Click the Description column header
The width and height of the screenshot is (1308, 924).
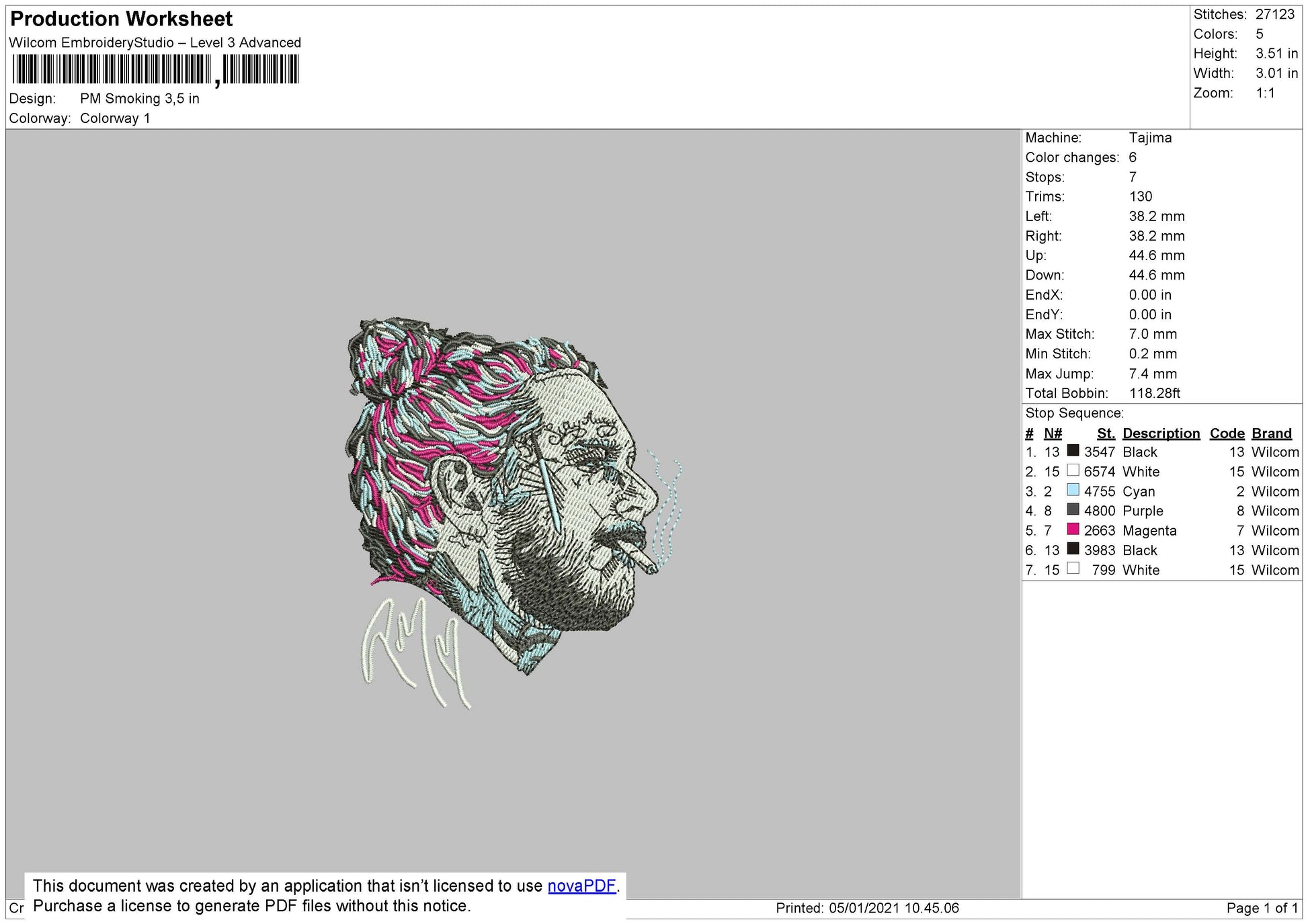tap(1161, 433)
